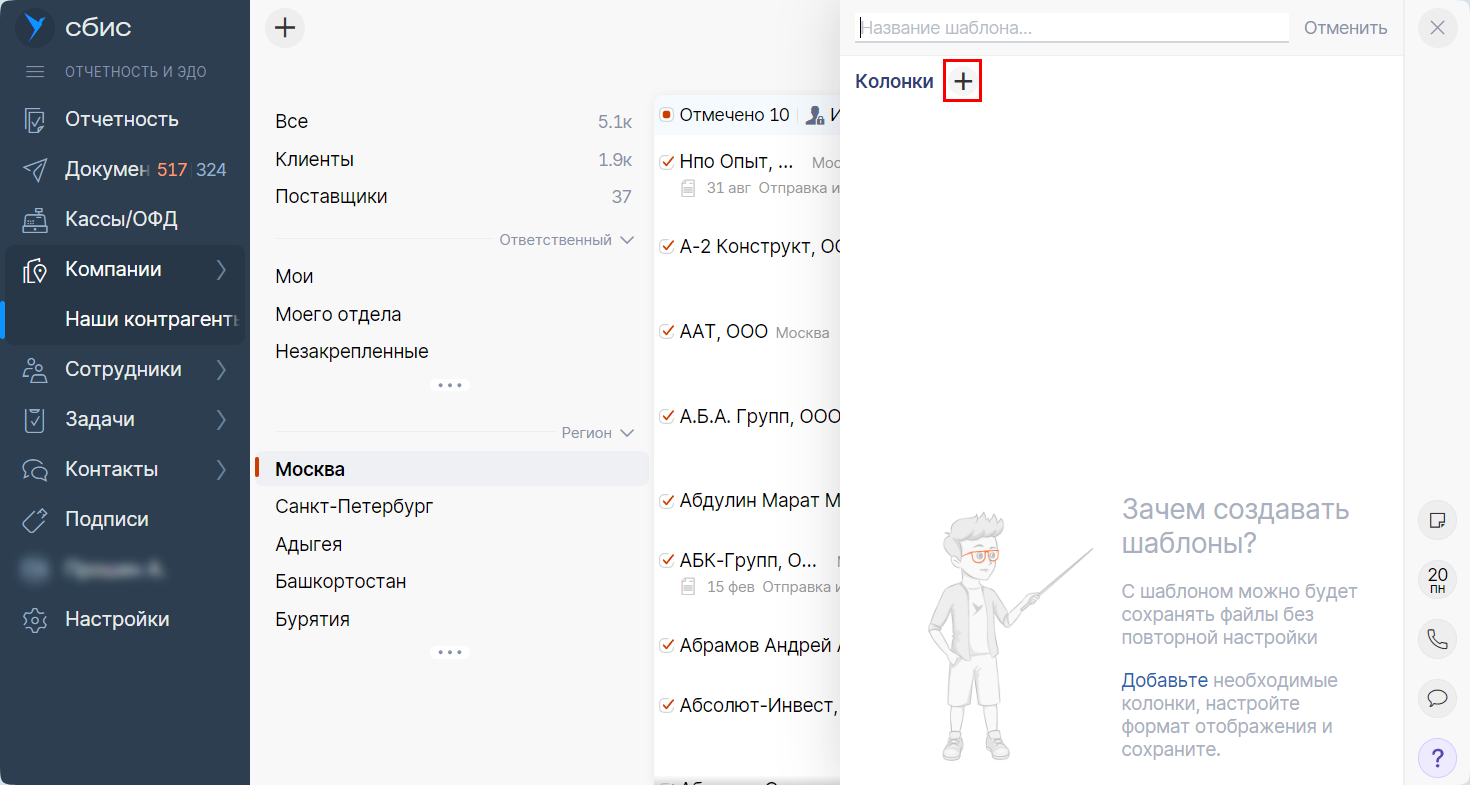Open the Регион filter dropdown
Viewport: 1470px width, 785px height.
click(598, 433)
